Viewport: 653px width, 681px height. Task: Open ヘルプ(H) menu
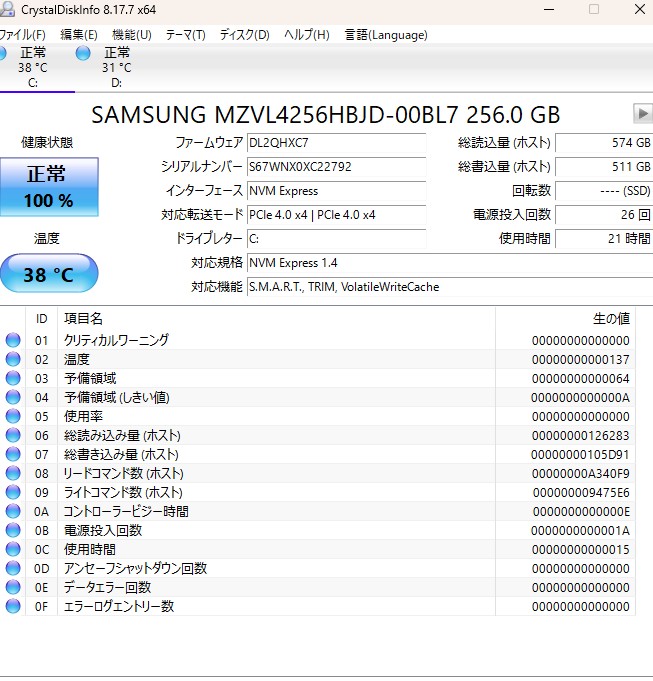coord(307,35)
